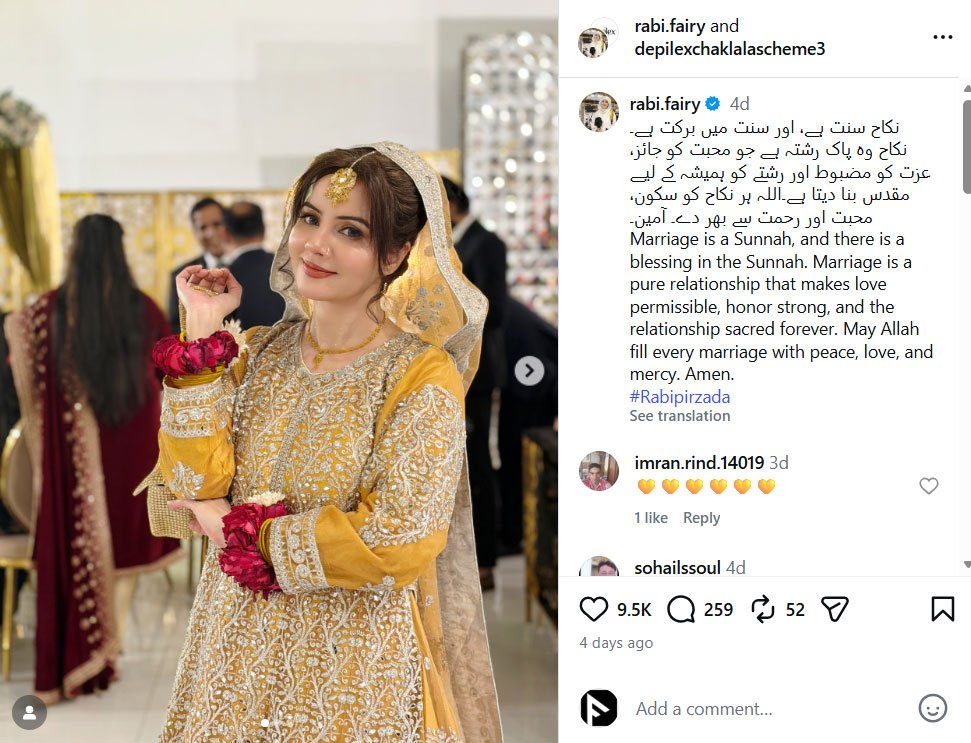Like imran.rind.14019's comment heart
The image size is (971, 743).
928,486
